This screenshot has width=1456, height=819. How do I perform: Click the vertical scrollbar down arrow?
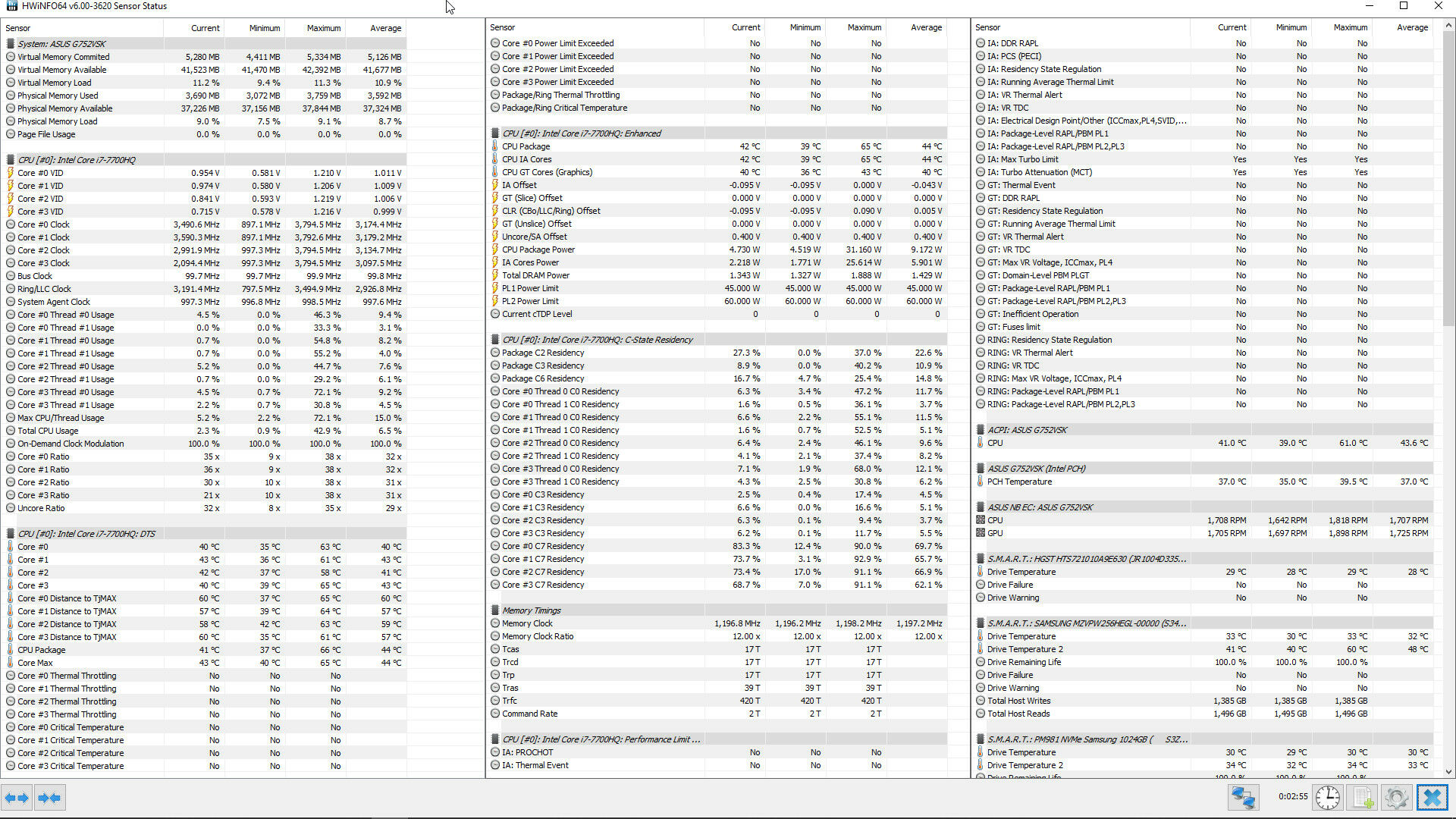[x=1448, y=772]
